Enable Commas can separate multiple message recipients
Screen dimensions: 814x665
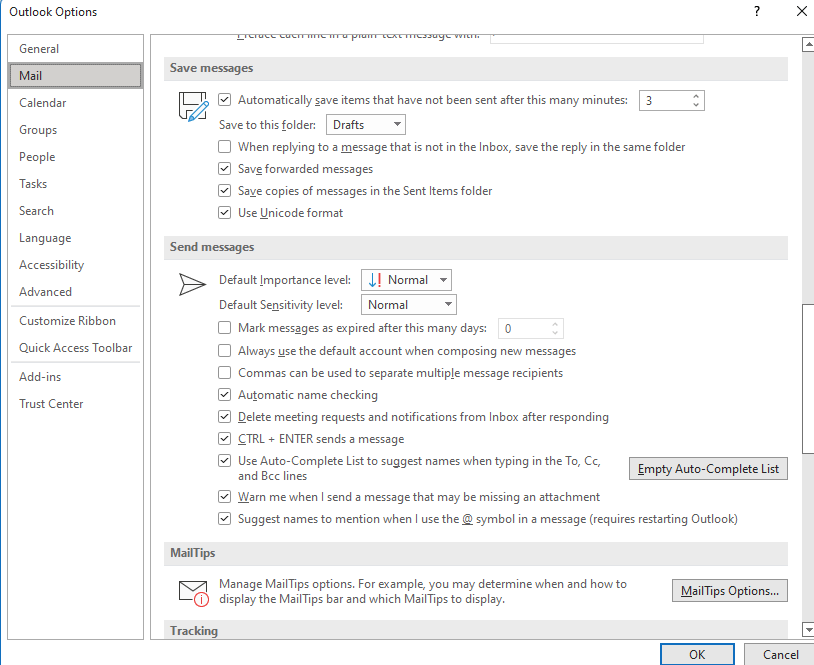click(225, 372)
